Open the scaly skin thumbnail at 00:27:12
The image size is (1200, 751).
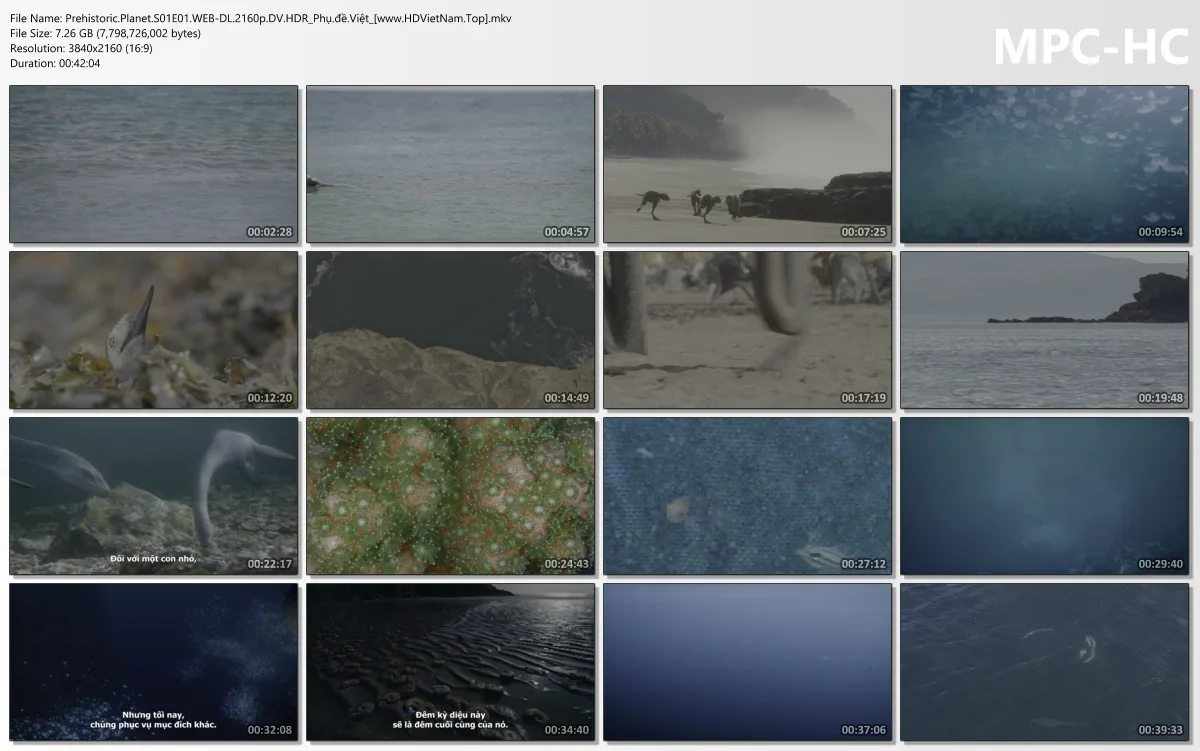(747, 496)
